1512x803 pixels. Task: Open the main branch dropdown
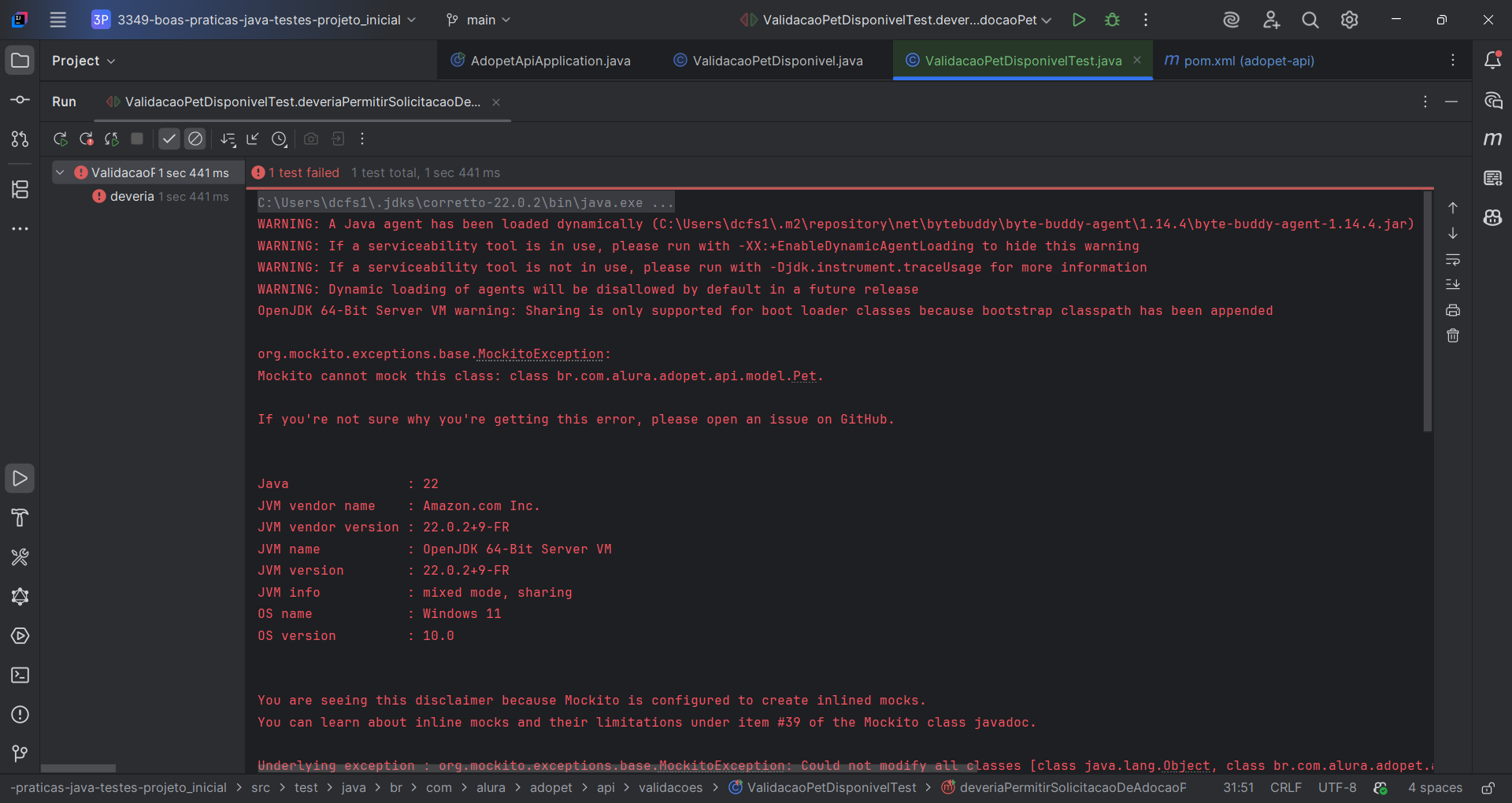(x=479, y=20)
